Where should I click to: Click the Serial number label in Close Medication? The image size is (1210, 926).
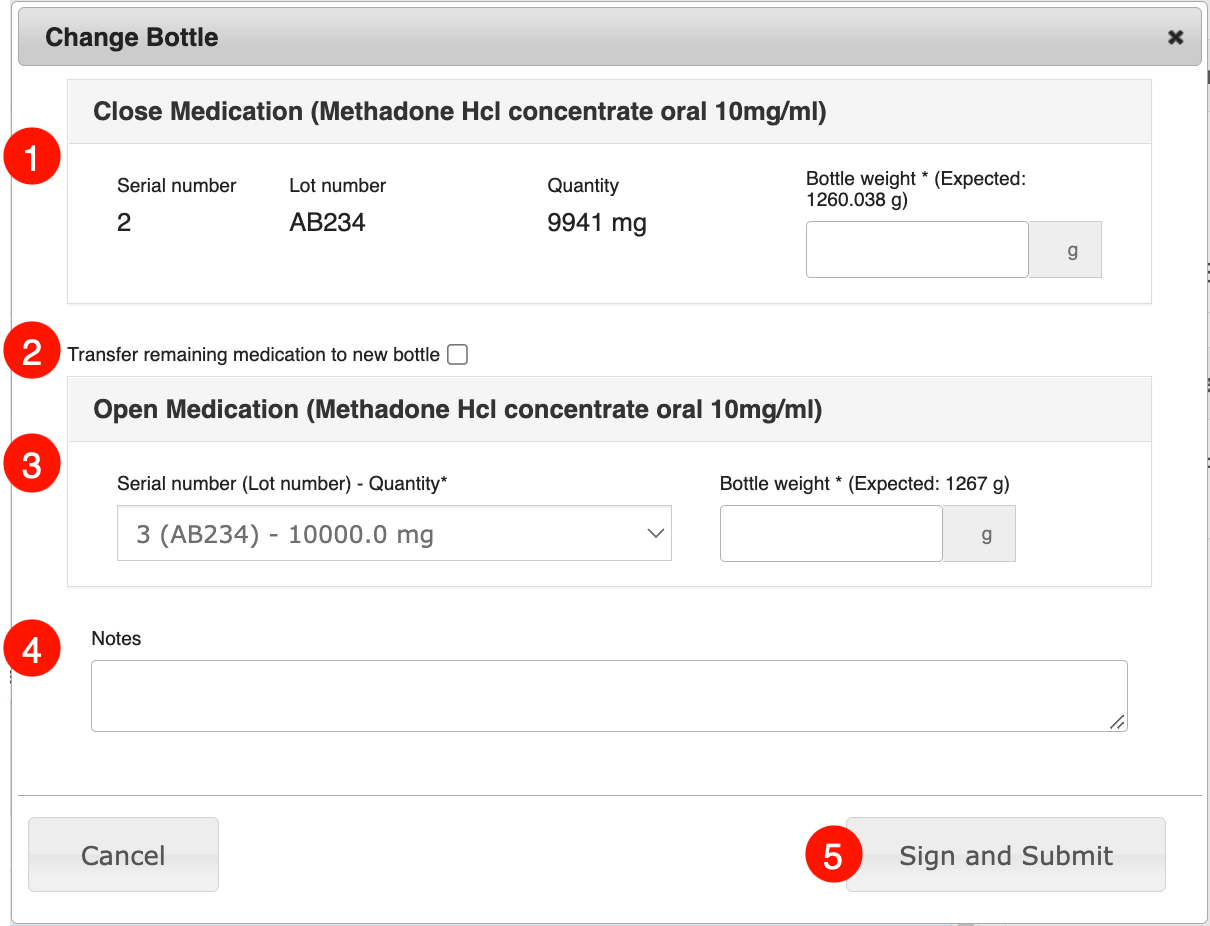tap(177, 185)
